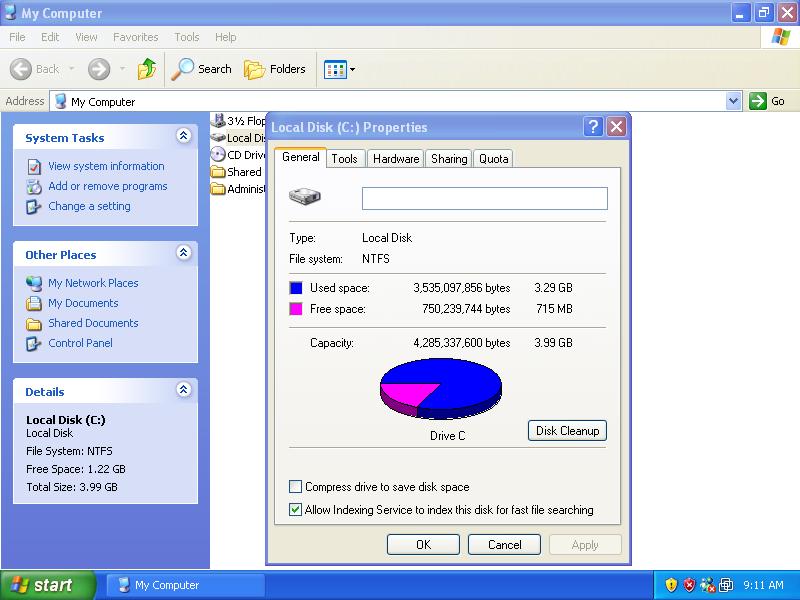The width and height of the screenshot is (800, 600).
Task: Click the Control Panel sidebar icon
Action: tap(34, 343)
